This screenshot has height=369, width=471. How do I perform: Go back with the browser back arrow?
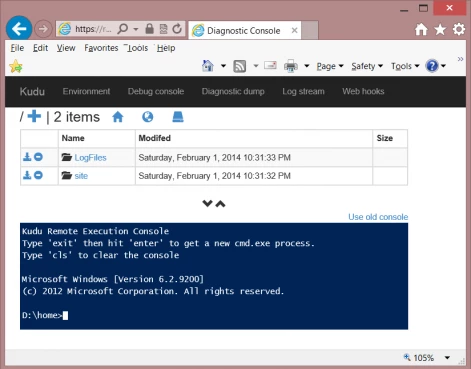point(19,29)
